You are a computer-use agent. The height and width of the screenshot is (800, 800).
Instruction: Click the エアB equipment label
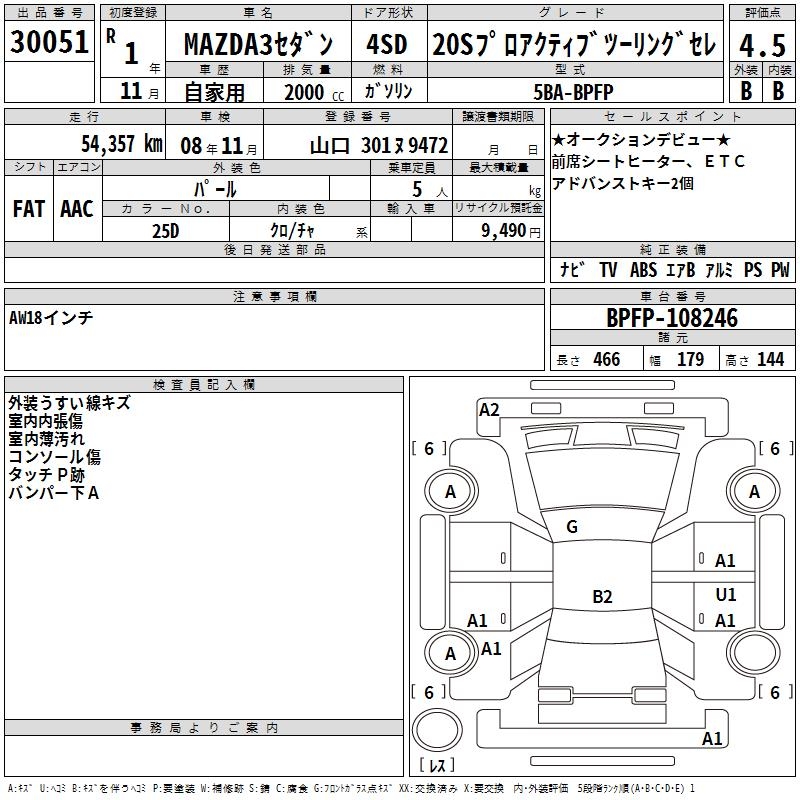[x=681, y=269]
